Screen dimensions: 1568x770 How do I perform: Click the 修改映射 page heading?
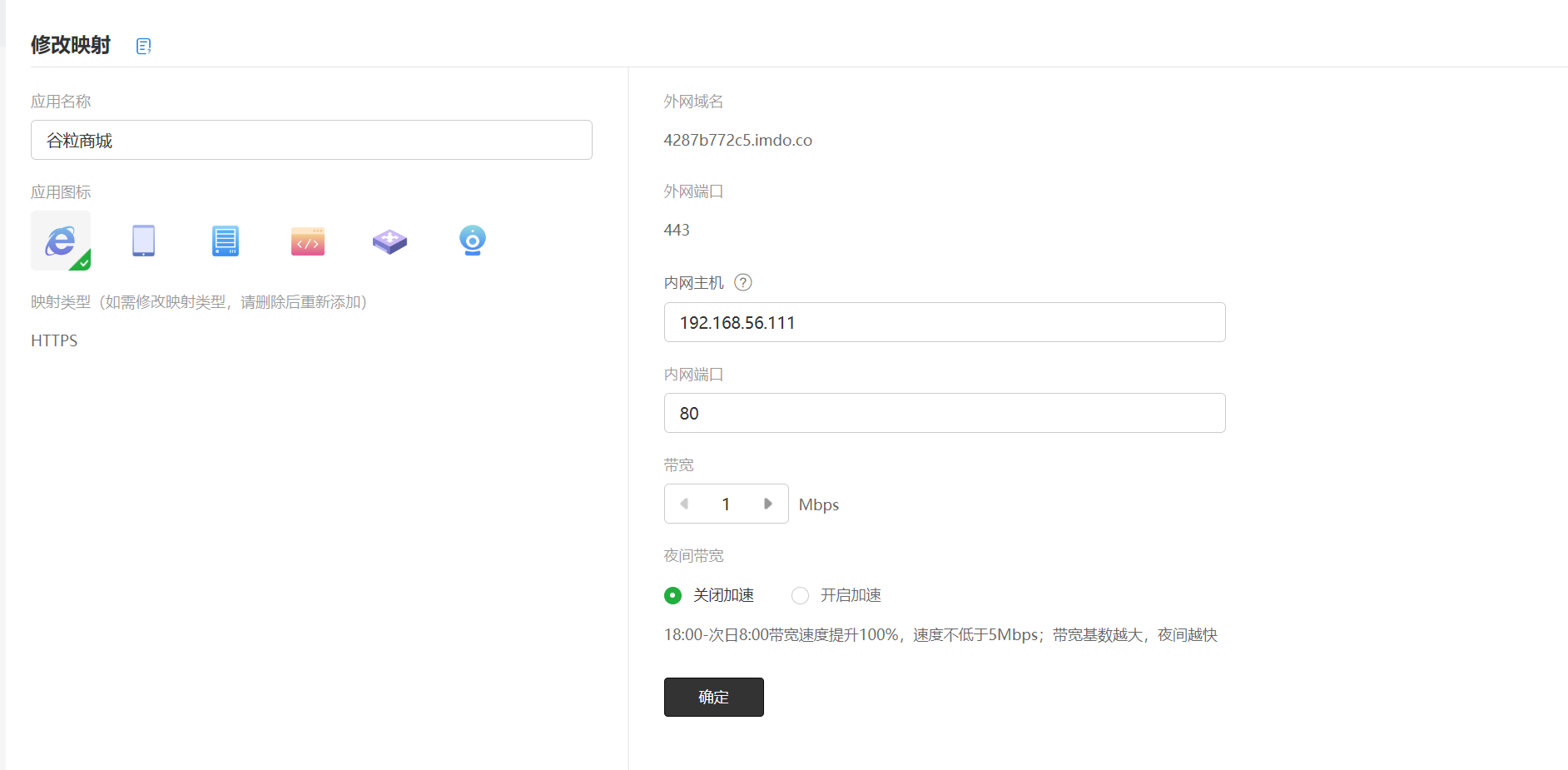coord(71,45)
